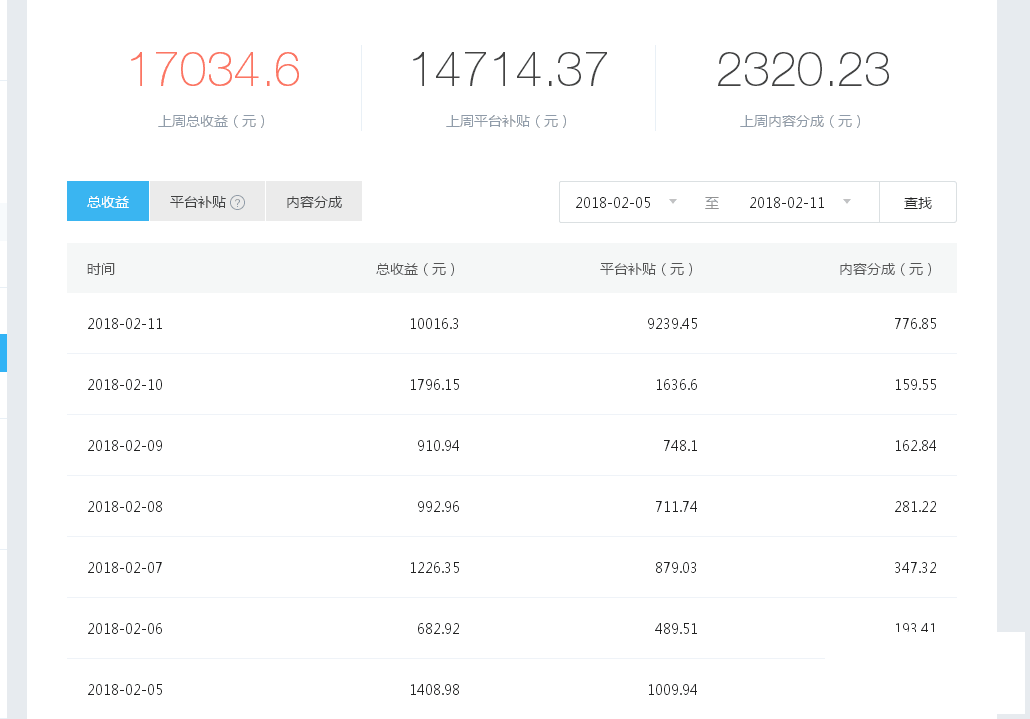This screenshot has height=719, width=1030.
Task: Click the 至 separator between dates
Action: pyautogui.click(x=712, y=202)
